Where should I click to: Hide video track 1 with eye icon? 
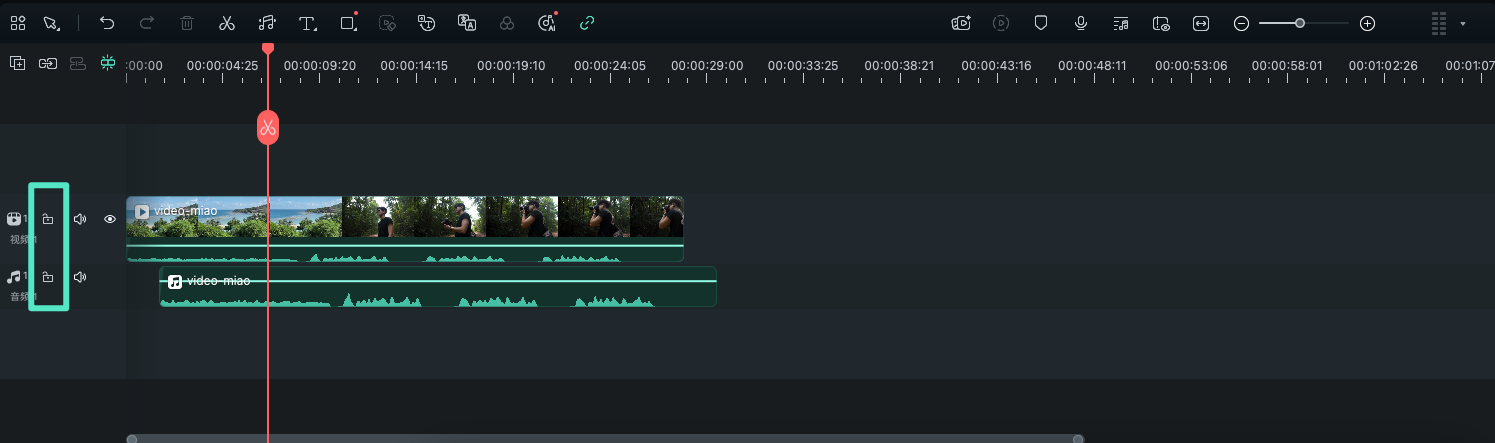tap(110, 219)
